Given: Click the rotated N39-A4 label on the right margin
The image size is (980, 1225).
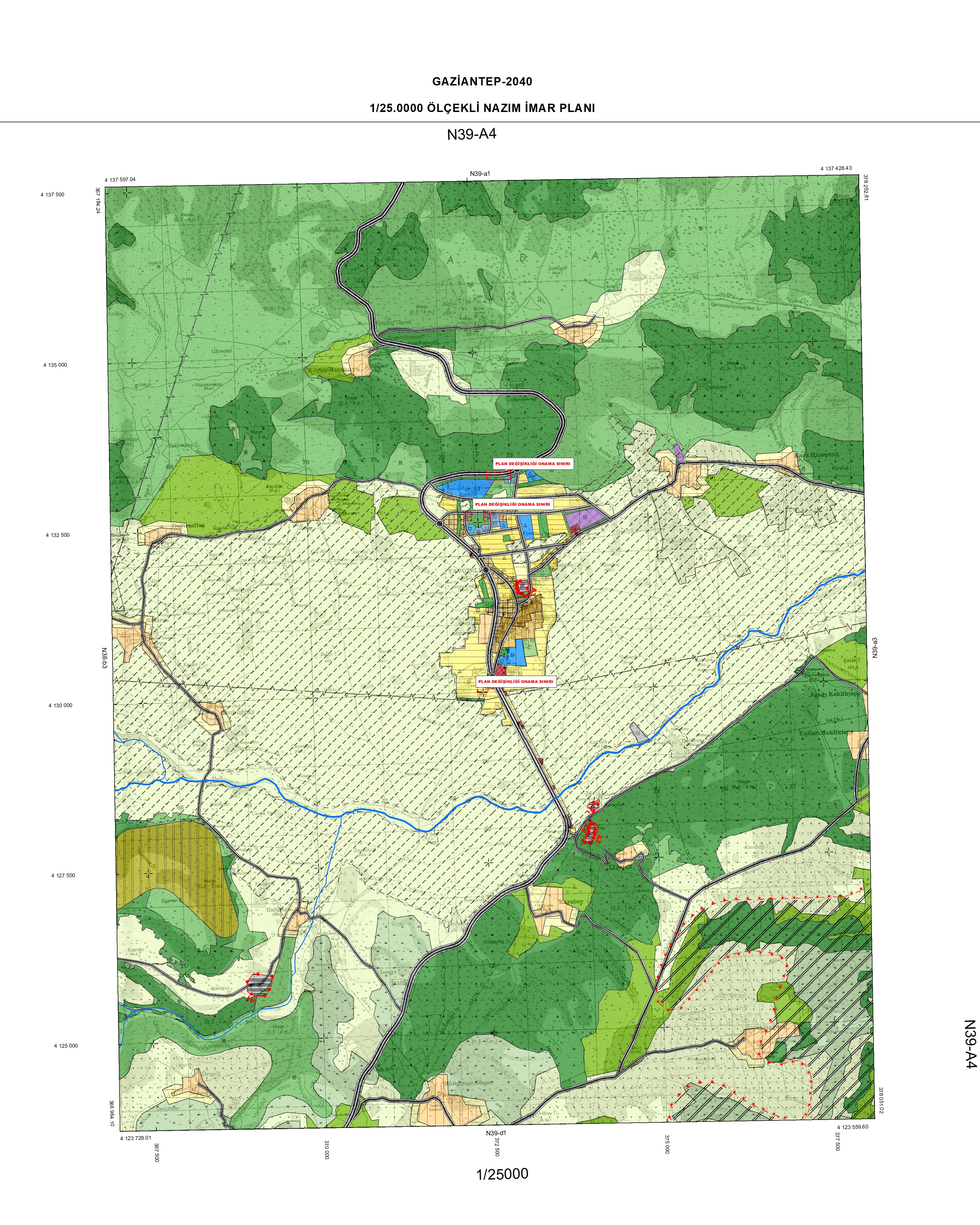Looking at the screenshot, I should tap(970, 1044).
